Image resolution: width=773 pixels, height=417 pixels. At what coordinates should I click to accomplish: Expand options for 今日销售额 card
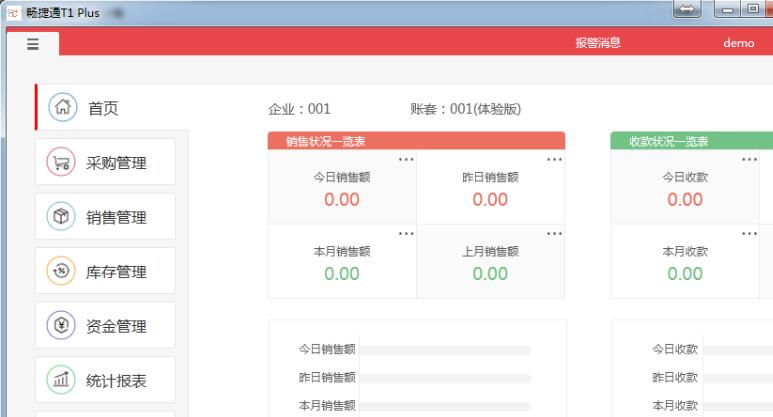tap(406, 160)
